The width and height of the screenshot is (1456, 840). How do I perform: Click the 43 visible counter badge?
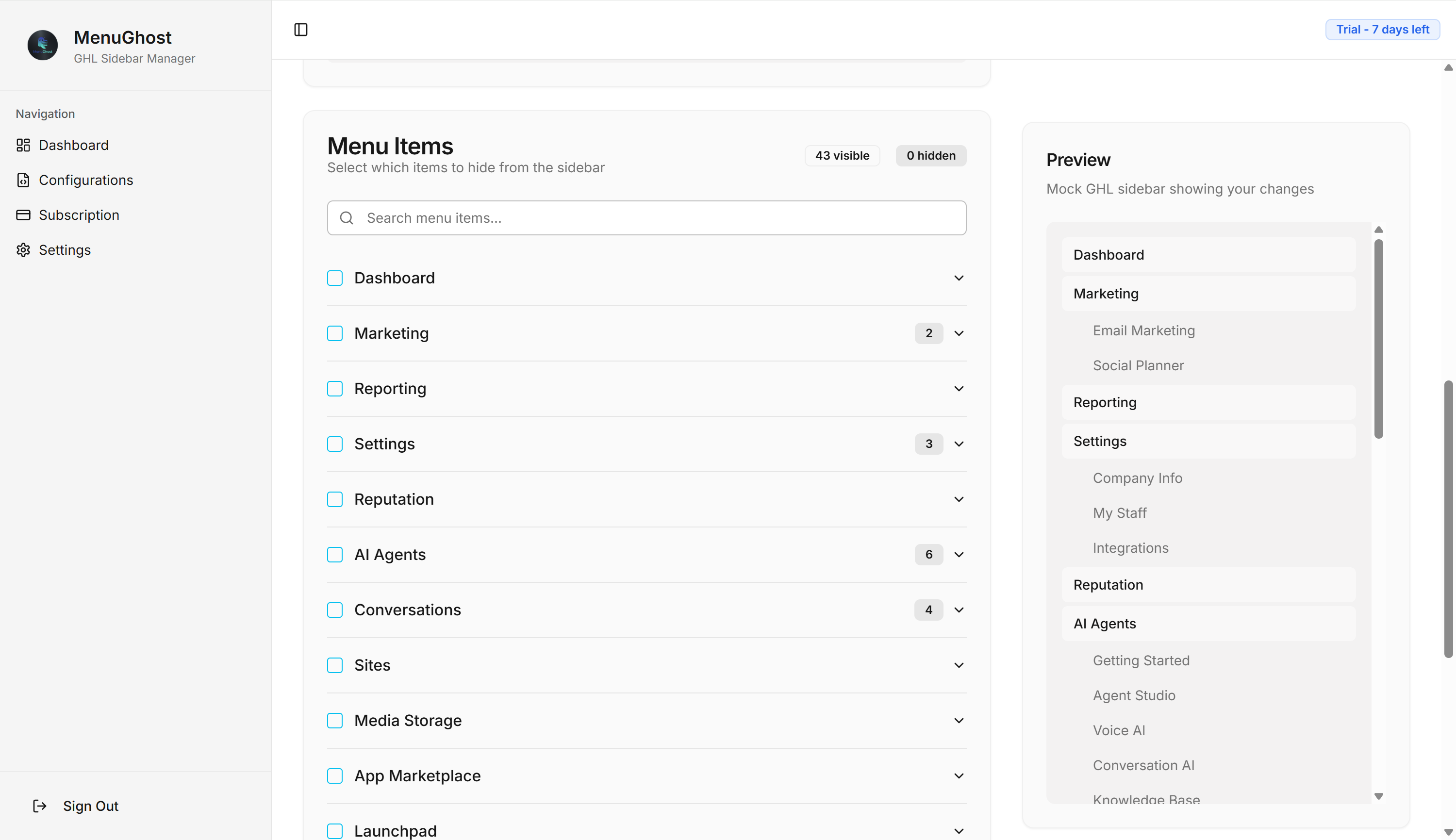[842, 155]
